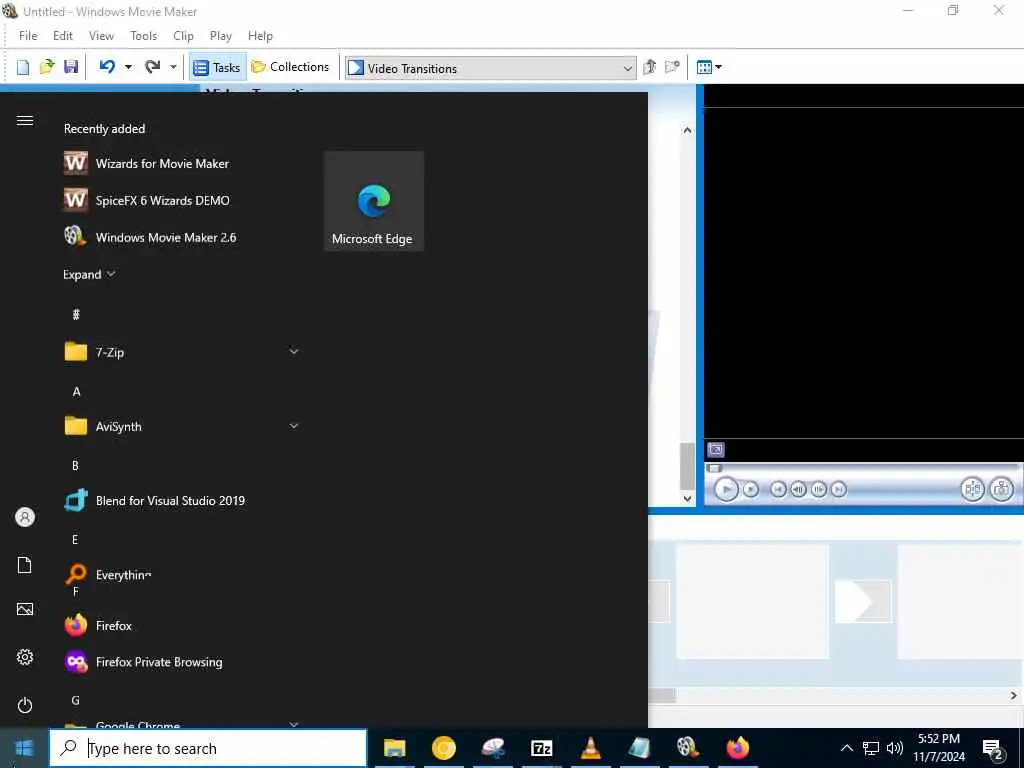The image size is (1024, 768).
Task: Open the Microsoft Edge tile
Action: tap(374, 201)
